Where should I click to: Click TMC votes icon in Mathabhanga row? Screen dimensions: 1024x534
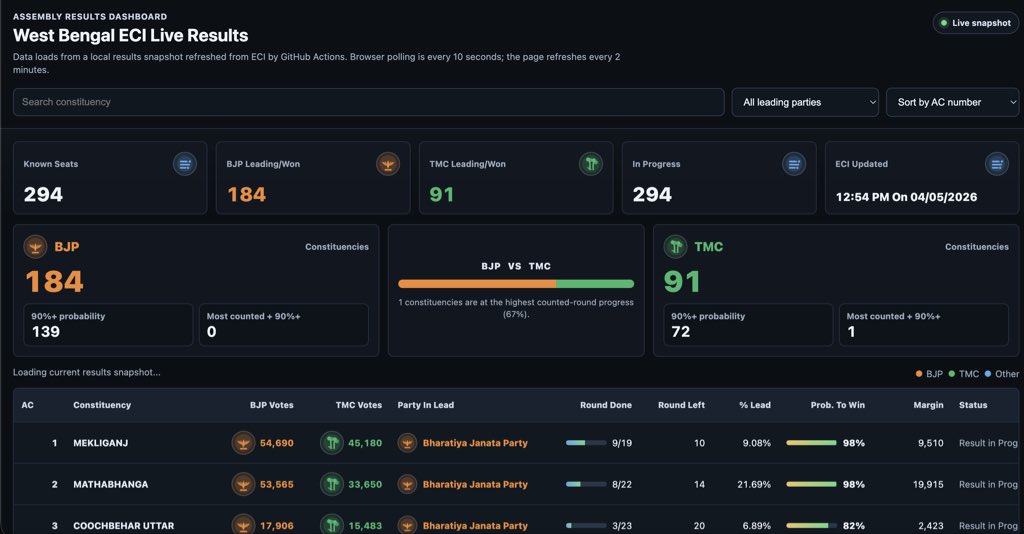tap(332, 484)
